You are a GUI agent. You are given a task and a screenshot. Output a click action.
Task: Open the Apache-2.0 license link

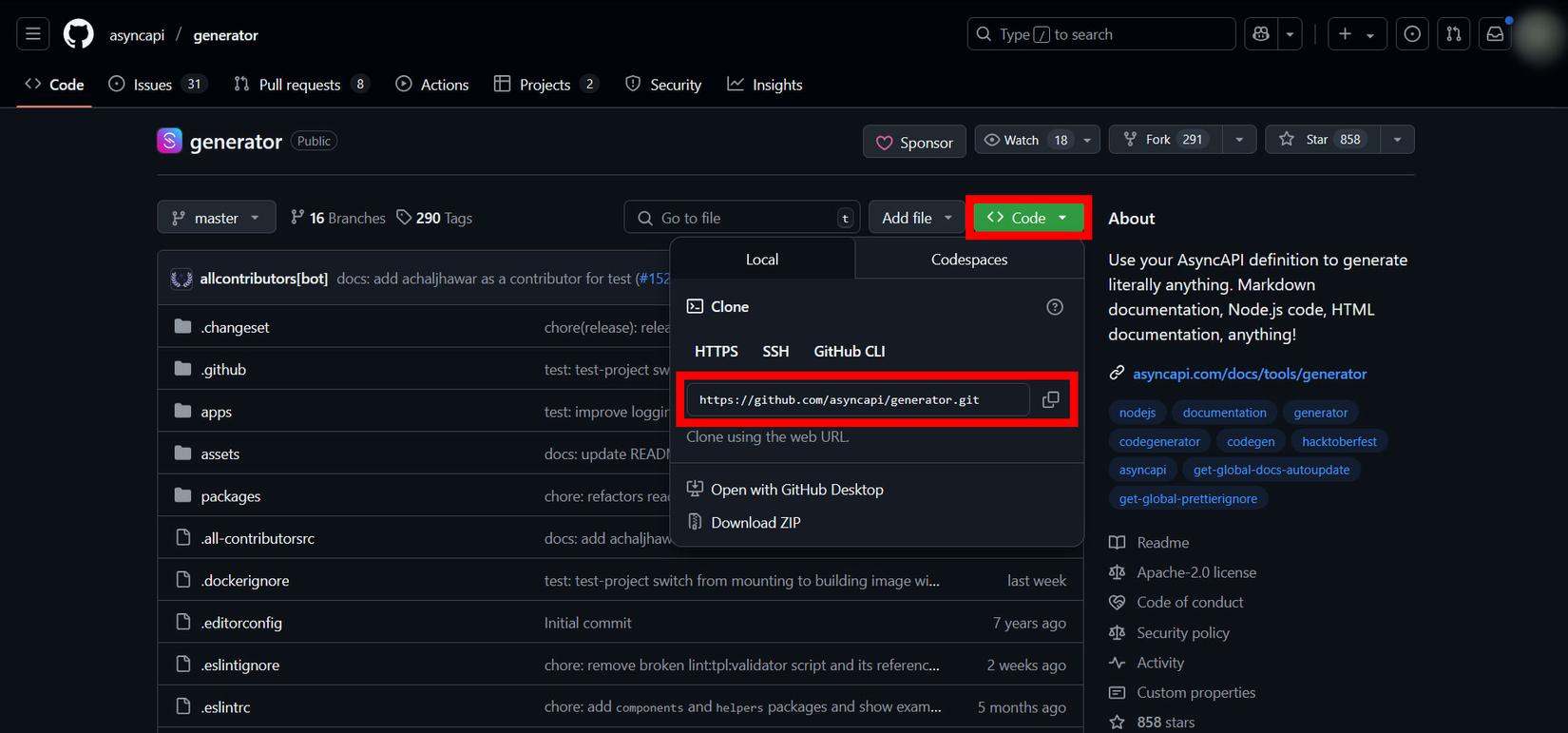[1183, 572]
